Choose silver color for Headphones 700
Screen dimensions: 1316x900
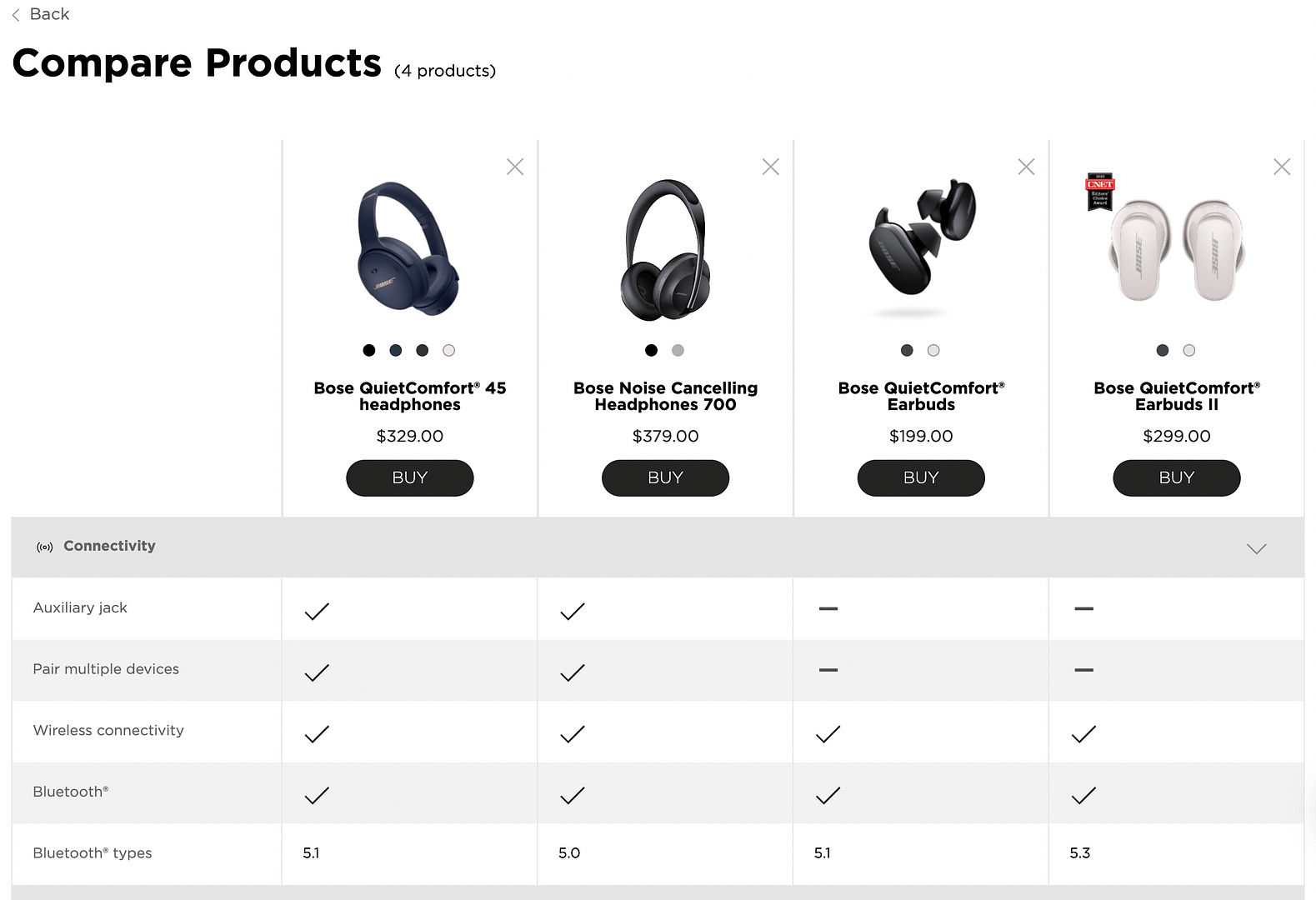[678, 351]
